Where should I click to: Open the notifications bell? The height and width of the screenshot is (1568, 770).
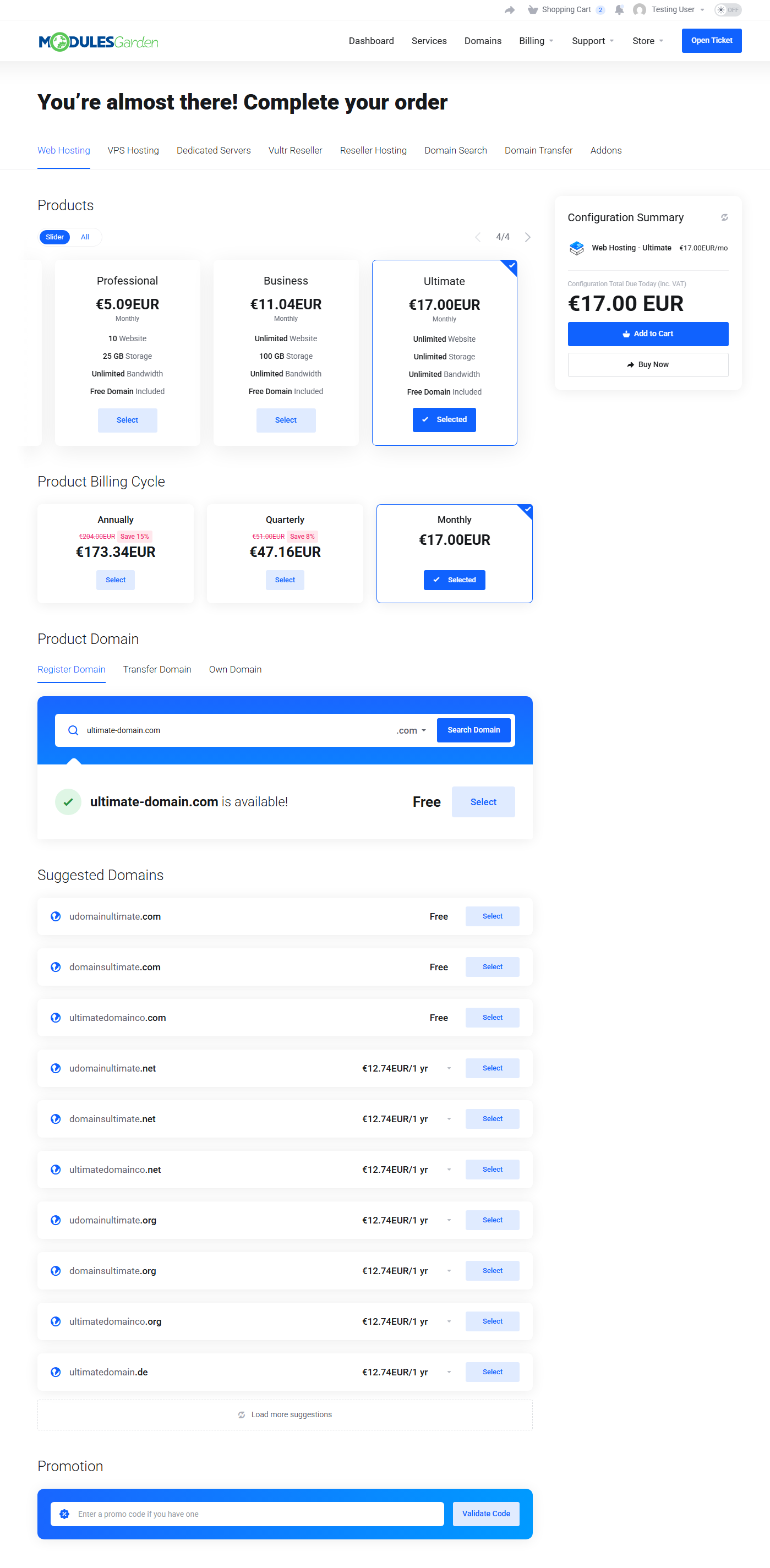(619, 10)
